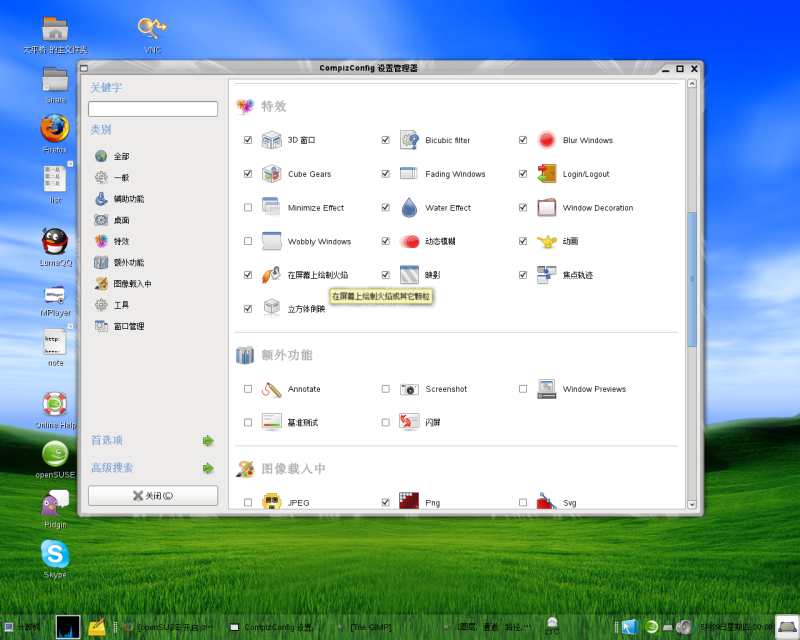
Task: Click the Png plugin icon
Action: pyautogui.click(x=409, y=502)
